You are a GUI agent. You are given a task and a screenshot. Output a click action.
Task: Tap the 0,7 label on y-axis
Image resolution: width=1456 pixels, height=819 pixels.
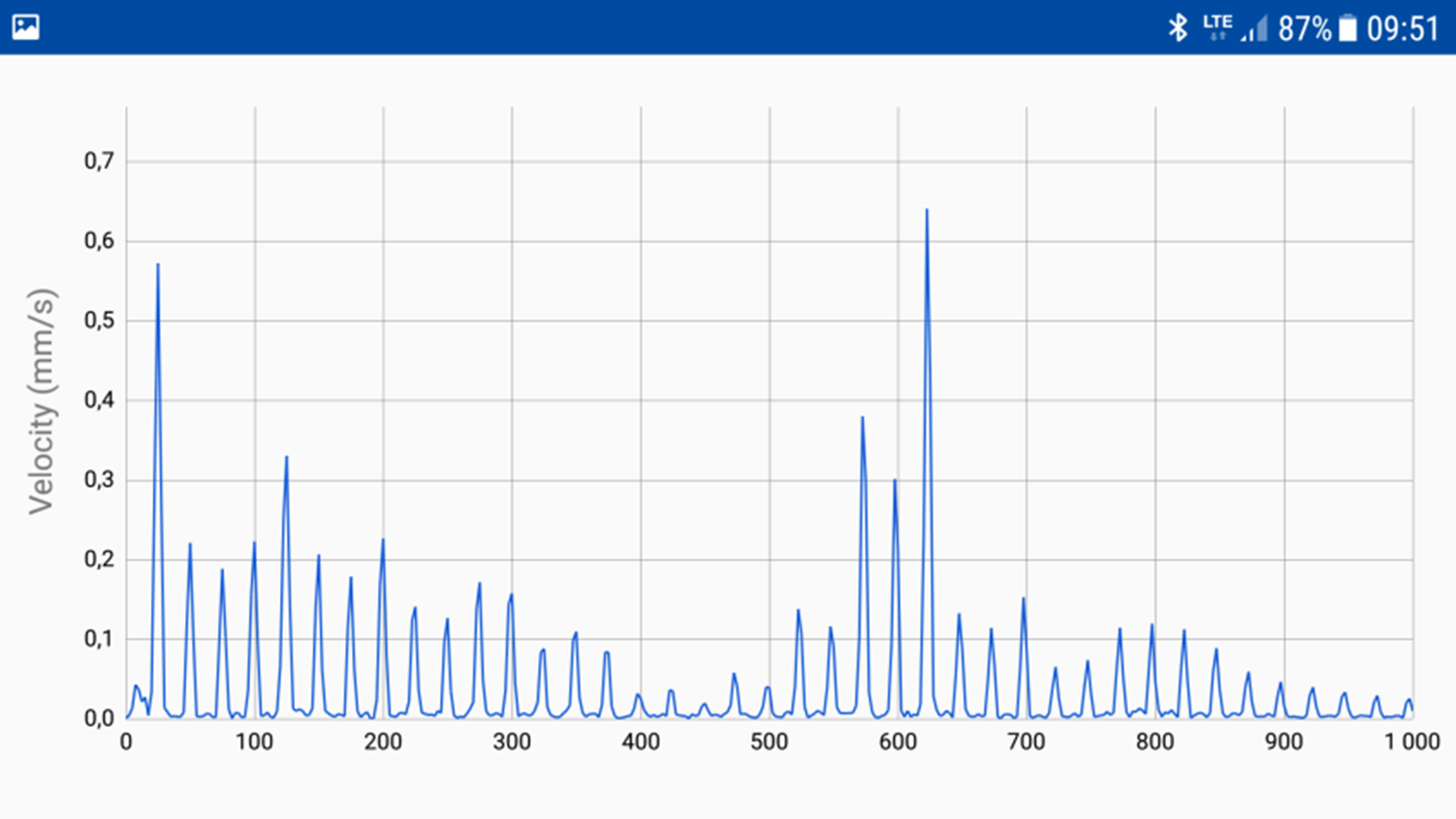click(99, 161)
